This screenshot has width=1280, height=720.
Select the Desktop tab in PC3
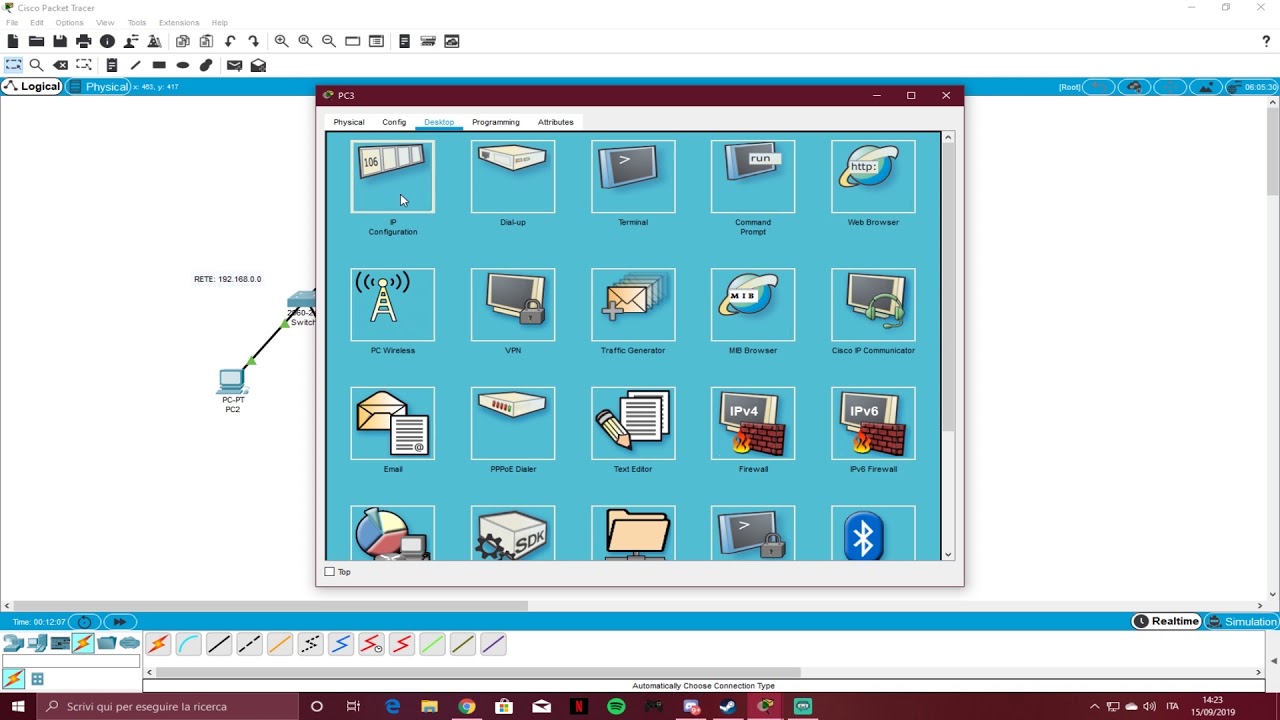pos(439,122)
